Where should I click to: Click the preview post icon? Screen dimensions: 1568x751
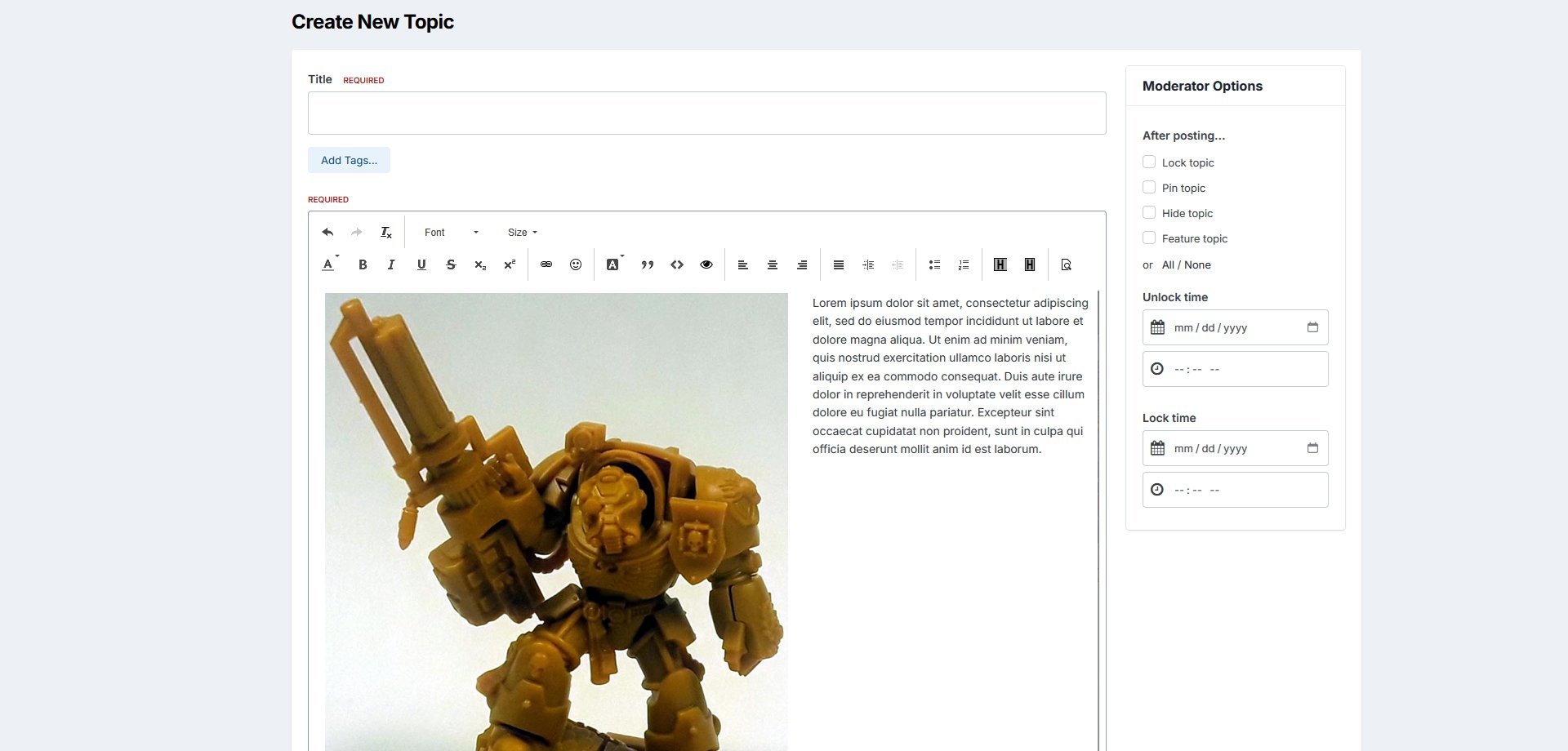click(x=1066, y=264)
